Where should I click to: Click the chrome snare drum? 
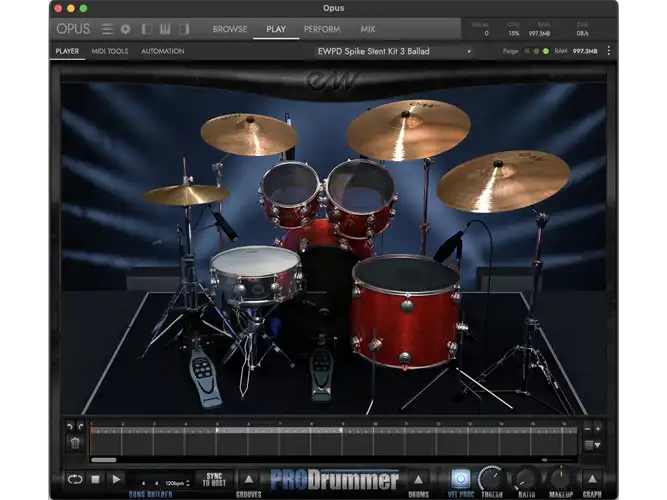click(x=257, y=274)
